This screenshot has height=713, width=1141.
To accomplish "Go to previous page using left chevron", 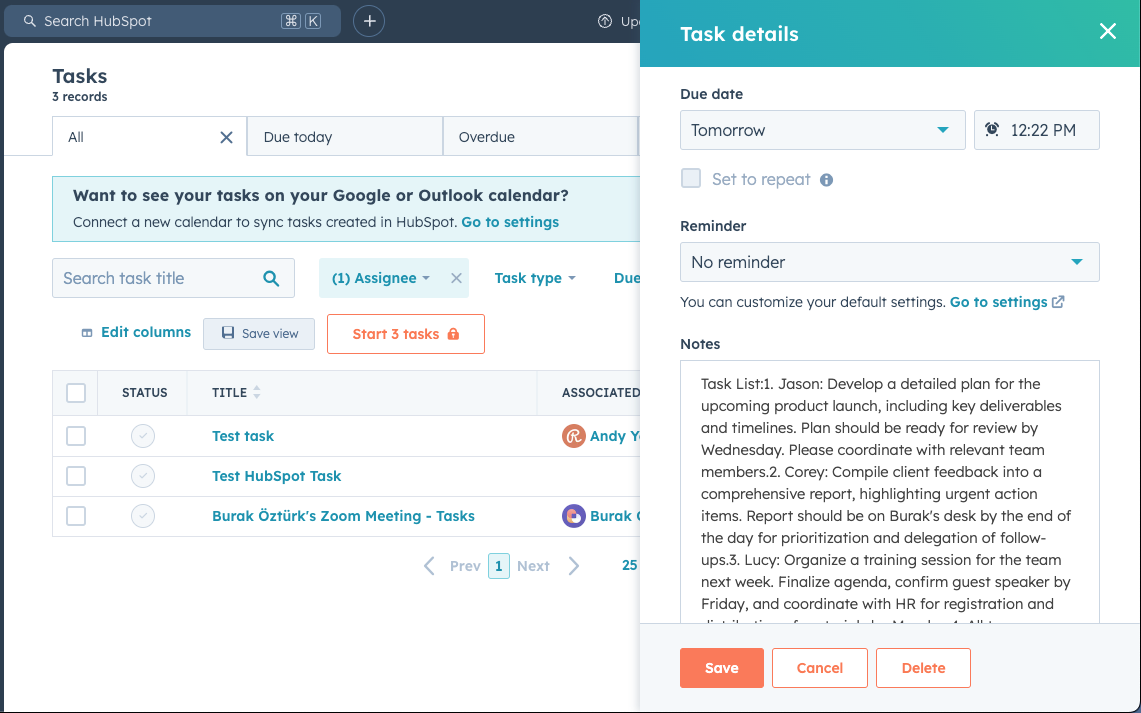I will coord(429,566).
